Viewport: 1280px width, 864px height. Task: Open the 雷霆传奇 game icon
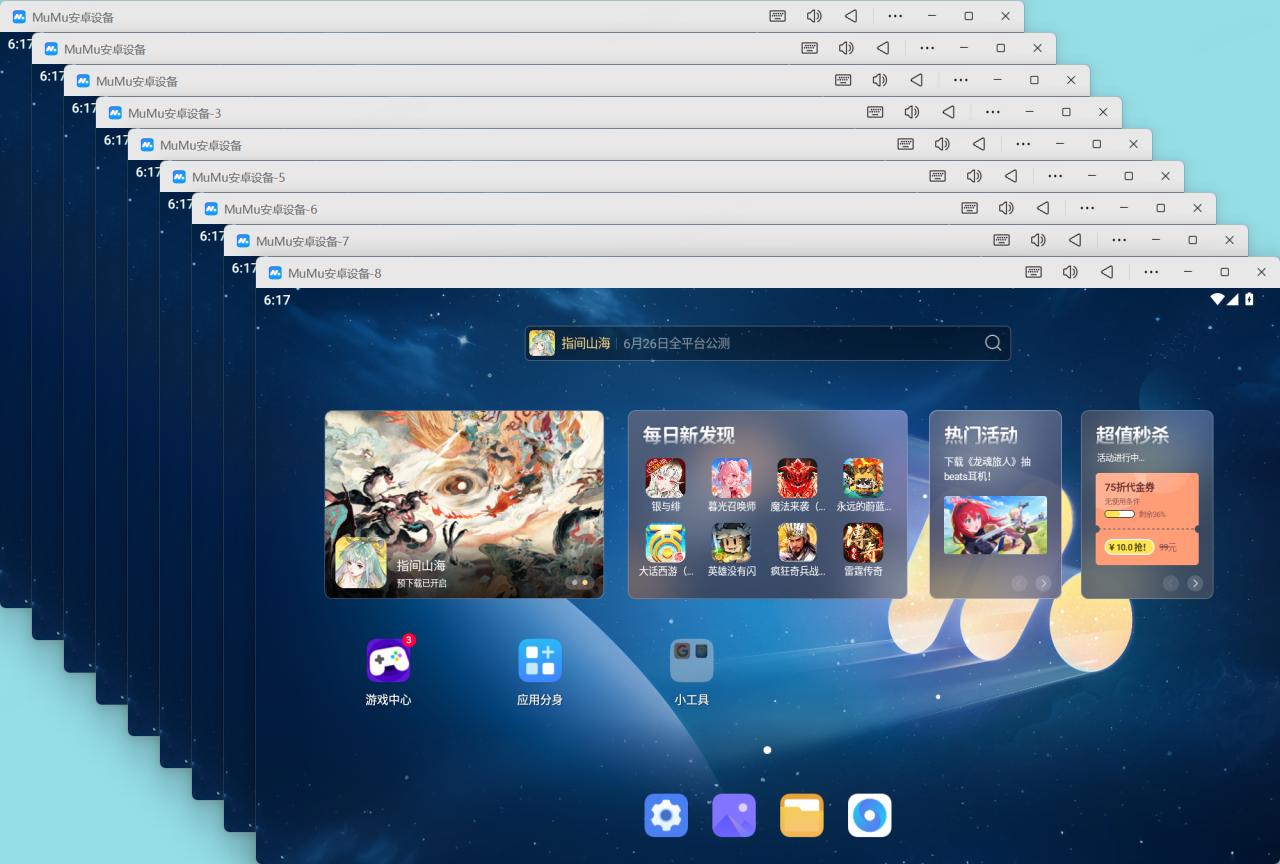[863, 543]
